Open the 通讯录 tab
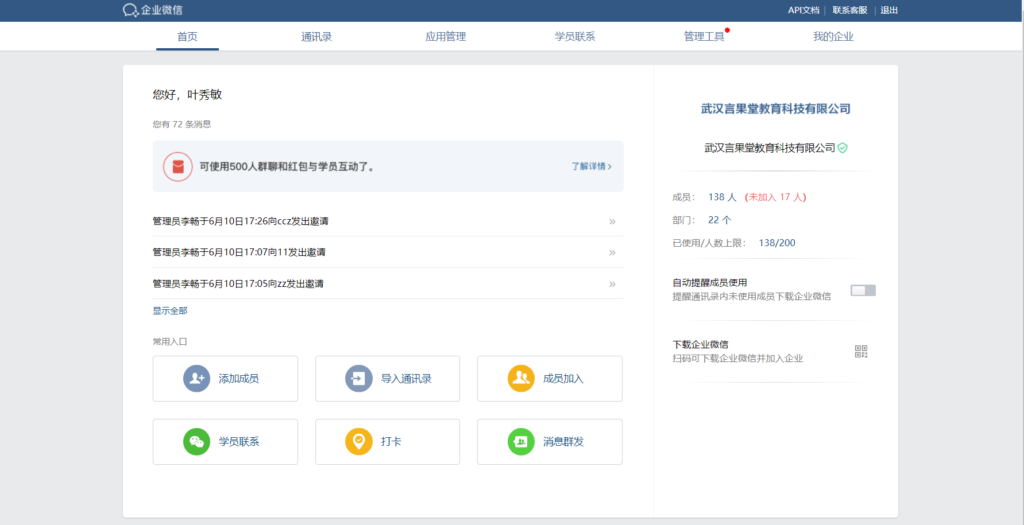The width and height of the screenshot is (1024, 525). [317, 37]
